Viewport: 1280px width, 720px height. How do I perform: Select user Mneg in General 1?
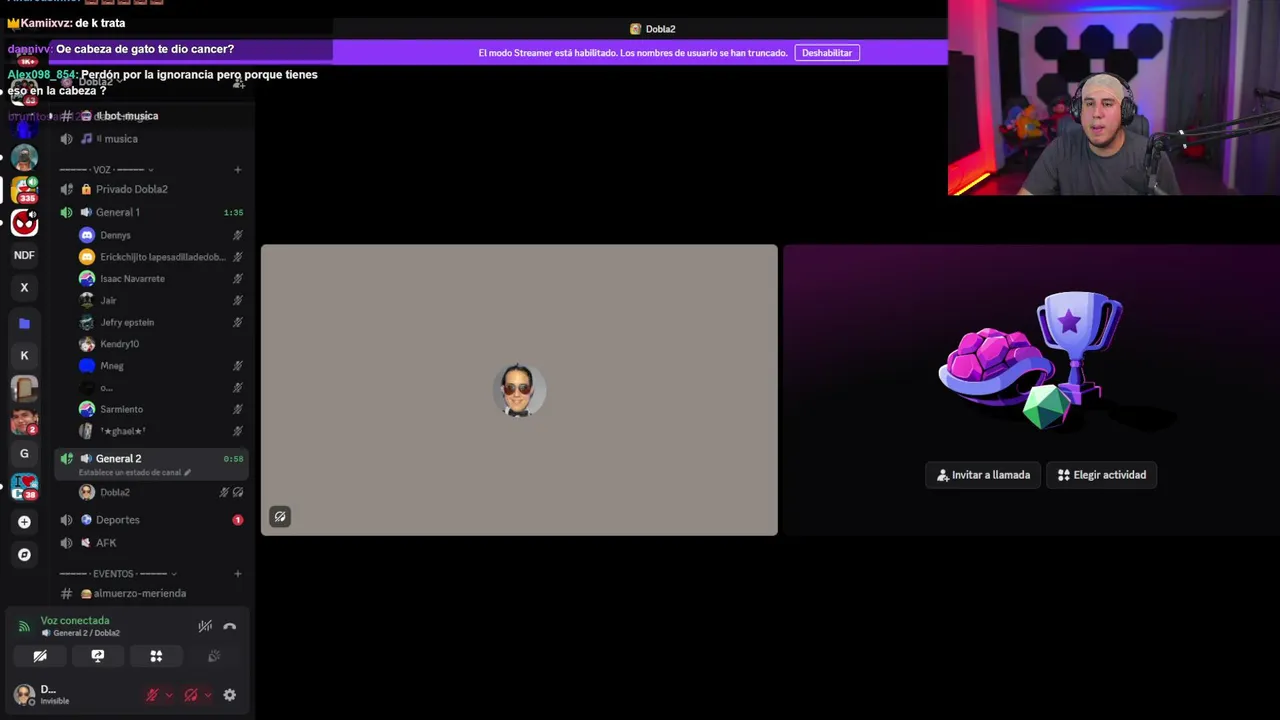(160, 366)
